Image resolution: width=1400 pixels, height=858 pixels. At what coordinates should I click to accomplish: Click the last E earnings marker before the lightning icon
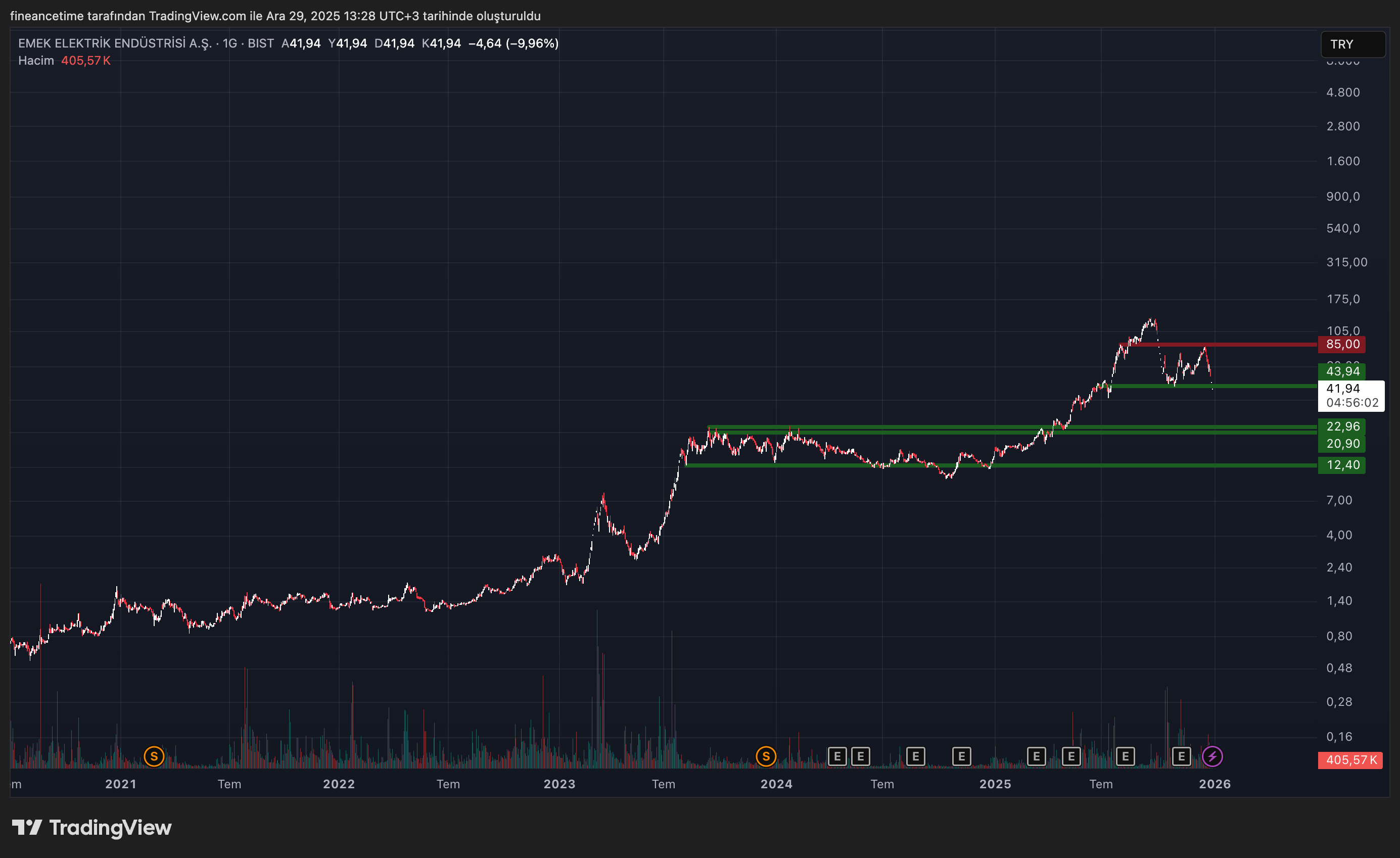pos(1181,756)
